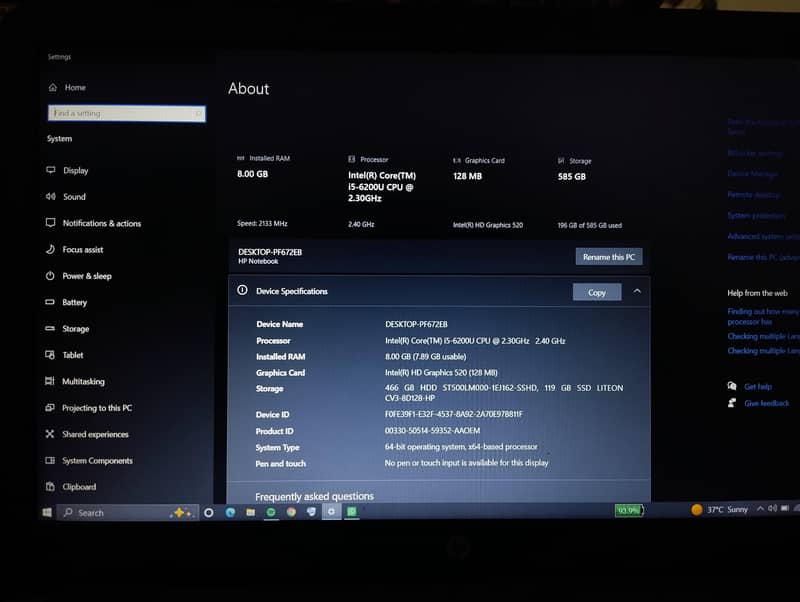Click the Graphics Card icon in summary

[x=457, y=160]
